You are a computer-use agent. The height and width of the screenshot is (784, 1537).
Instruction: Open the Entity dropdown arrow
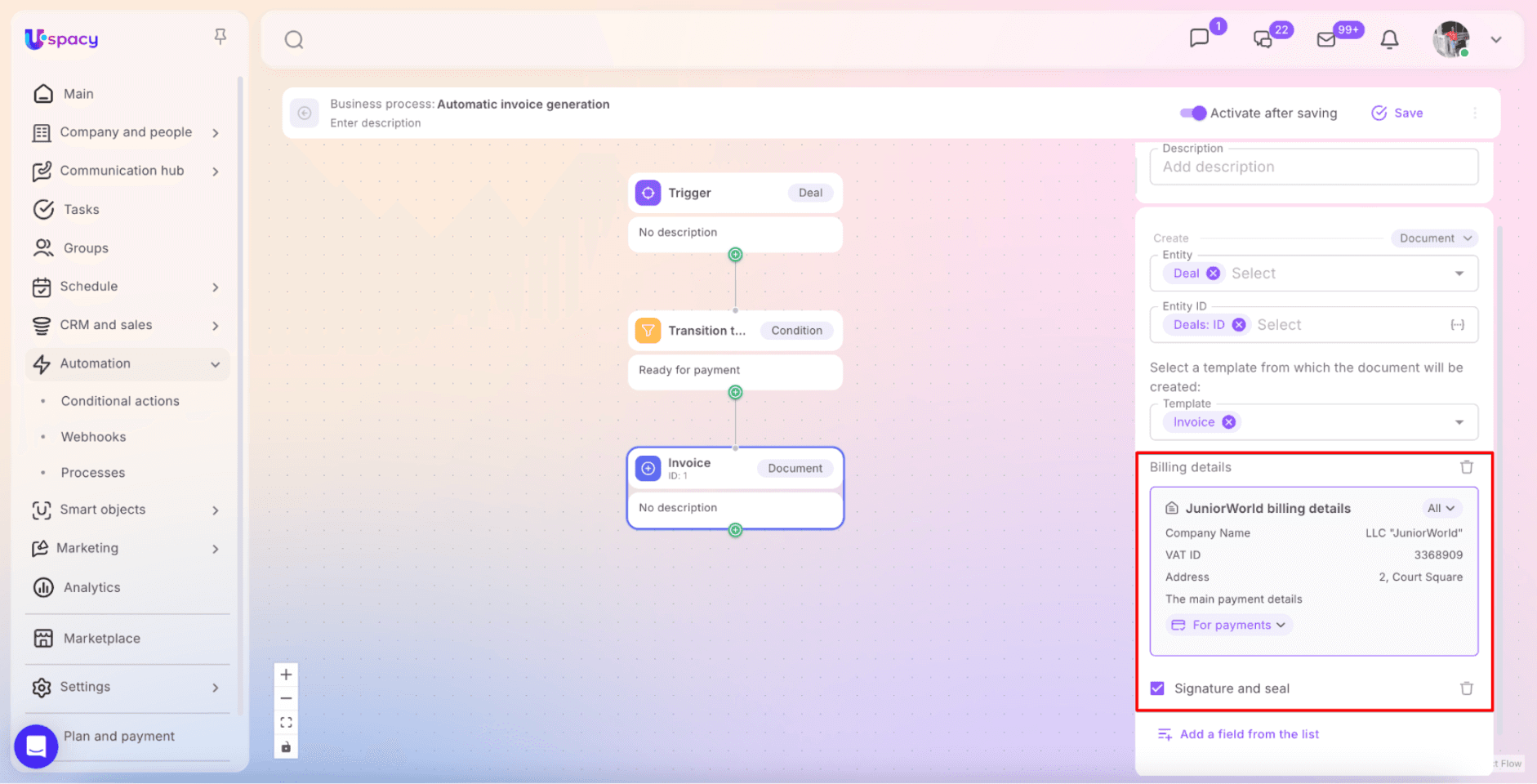(x=1459, y=274)
